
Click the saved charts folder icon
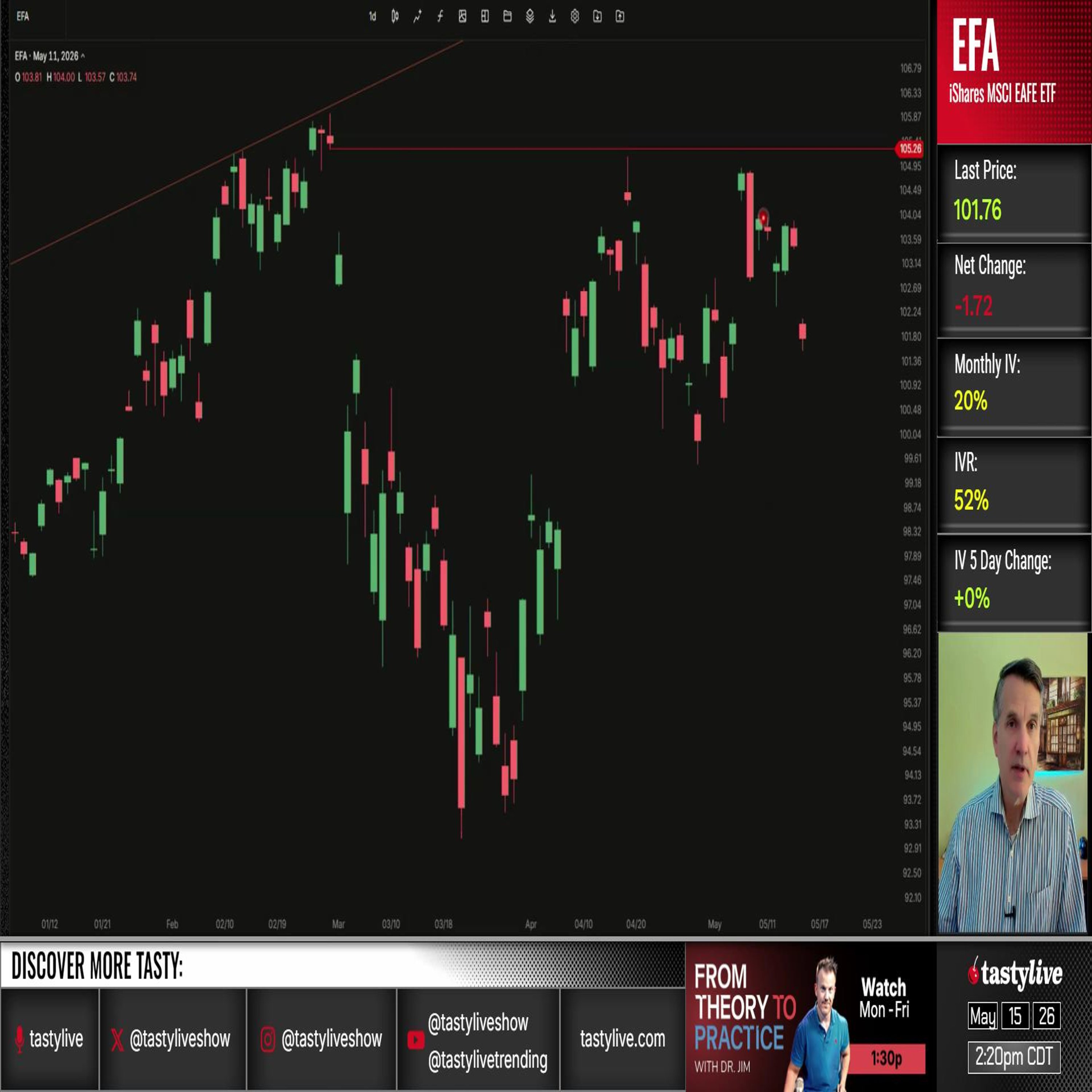(x=507, y=16)
